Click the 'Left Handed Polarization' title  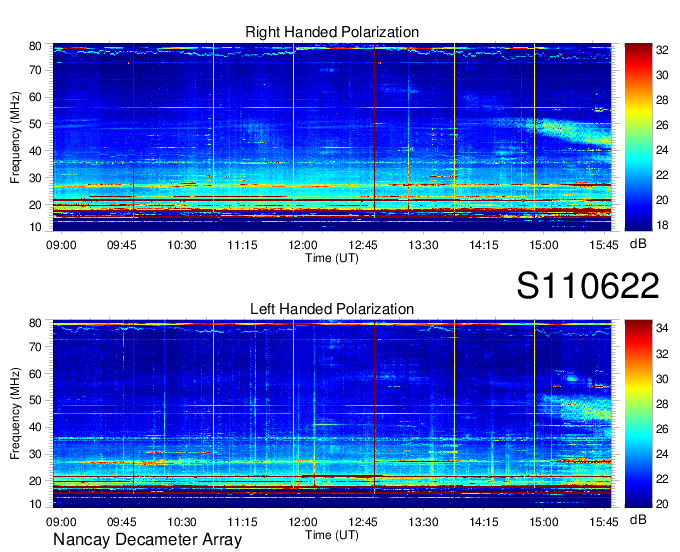(332, 309)
